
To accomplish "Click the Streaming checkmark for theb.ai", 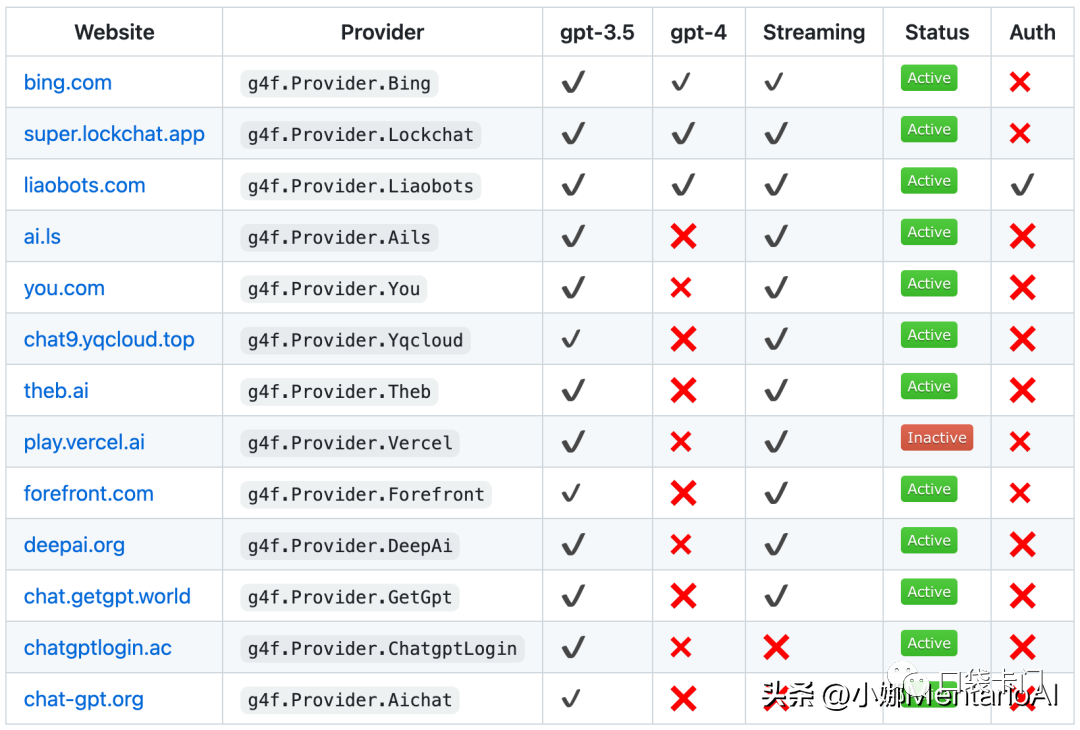I will 776,390.
